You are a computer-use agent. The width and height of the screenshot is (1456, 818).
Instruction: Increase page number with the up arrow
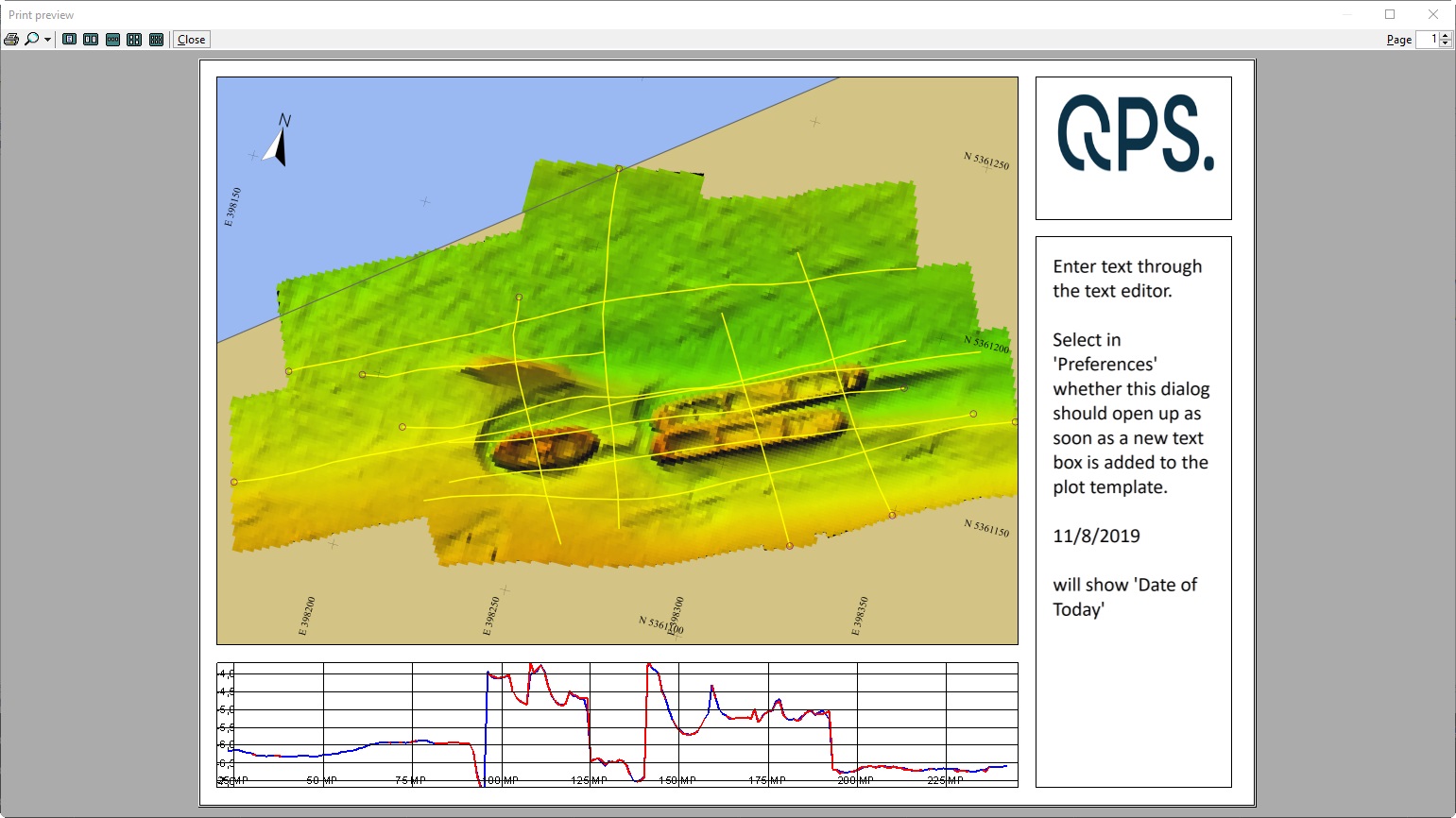tap(1445, 36)
